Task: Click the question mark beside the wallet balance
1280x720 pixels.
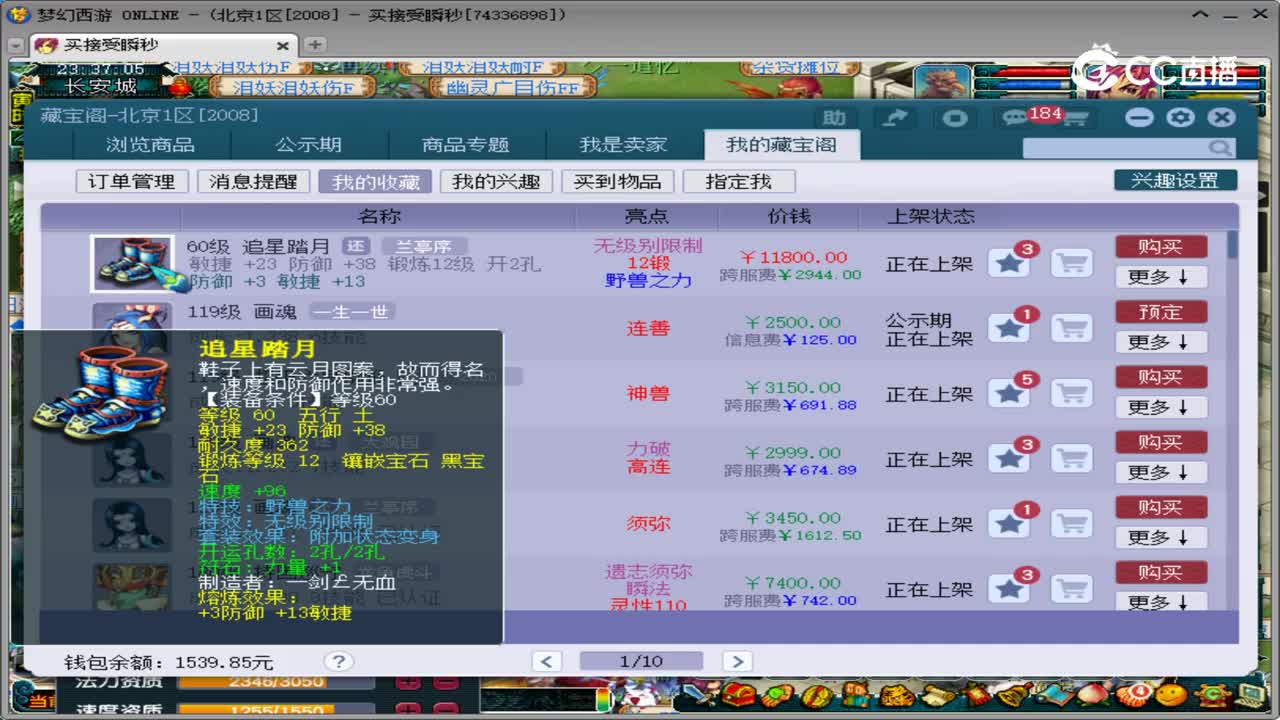Action: pyautogui.click(x=339, y=661)
